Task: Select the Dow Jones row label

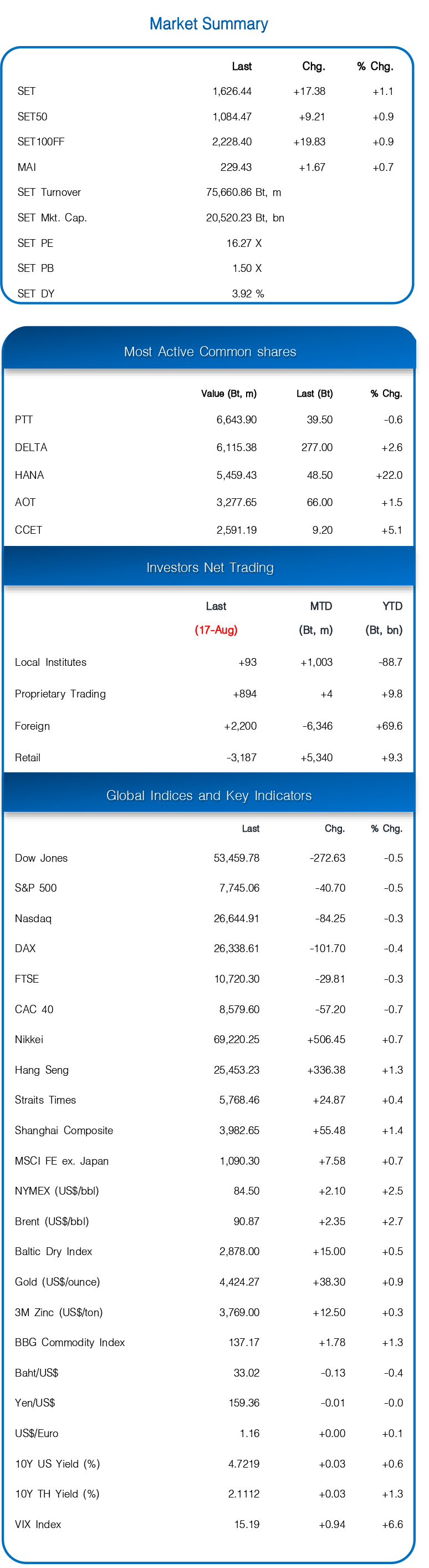Action: pos(42,858)
